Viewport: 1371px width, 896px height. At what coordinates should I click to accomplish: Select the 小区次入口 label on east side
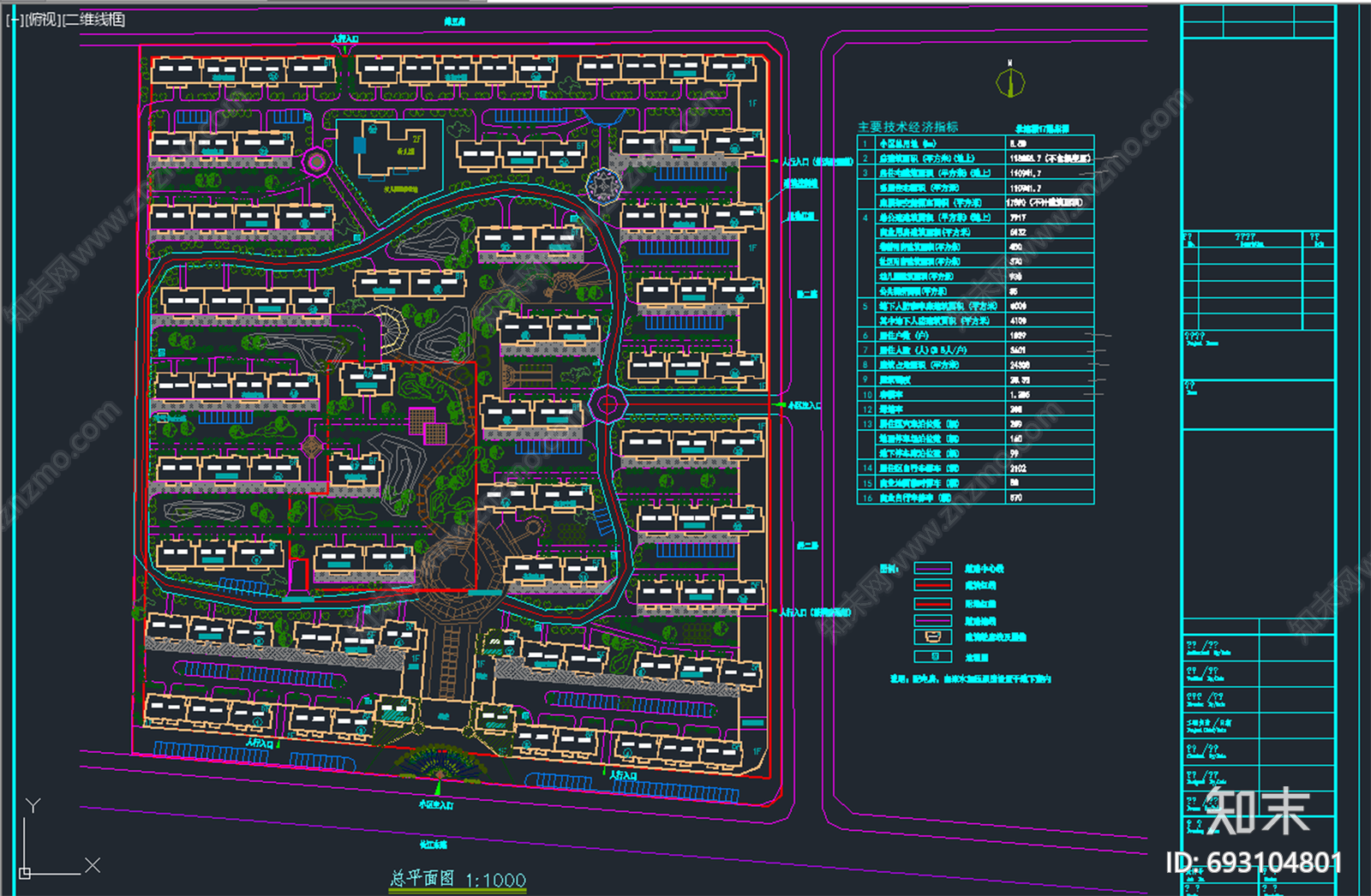click(804, 405)
